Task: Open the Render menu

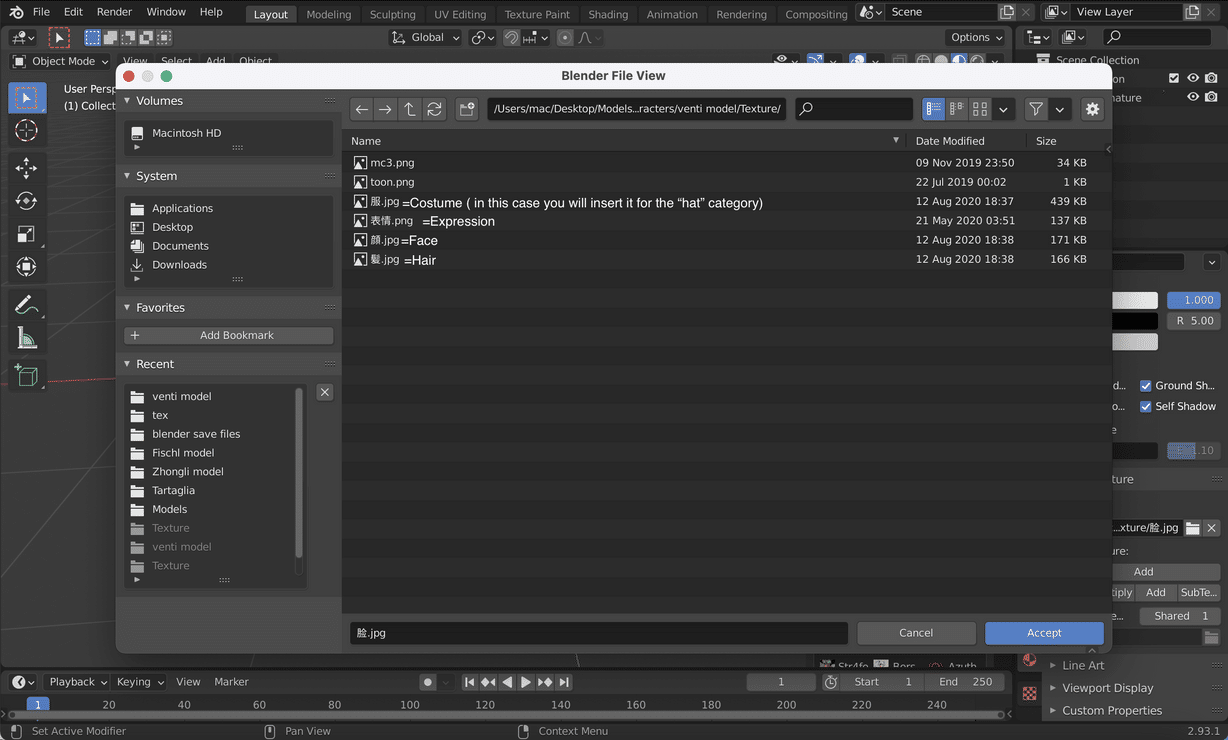Action: [x=113, y=11]
